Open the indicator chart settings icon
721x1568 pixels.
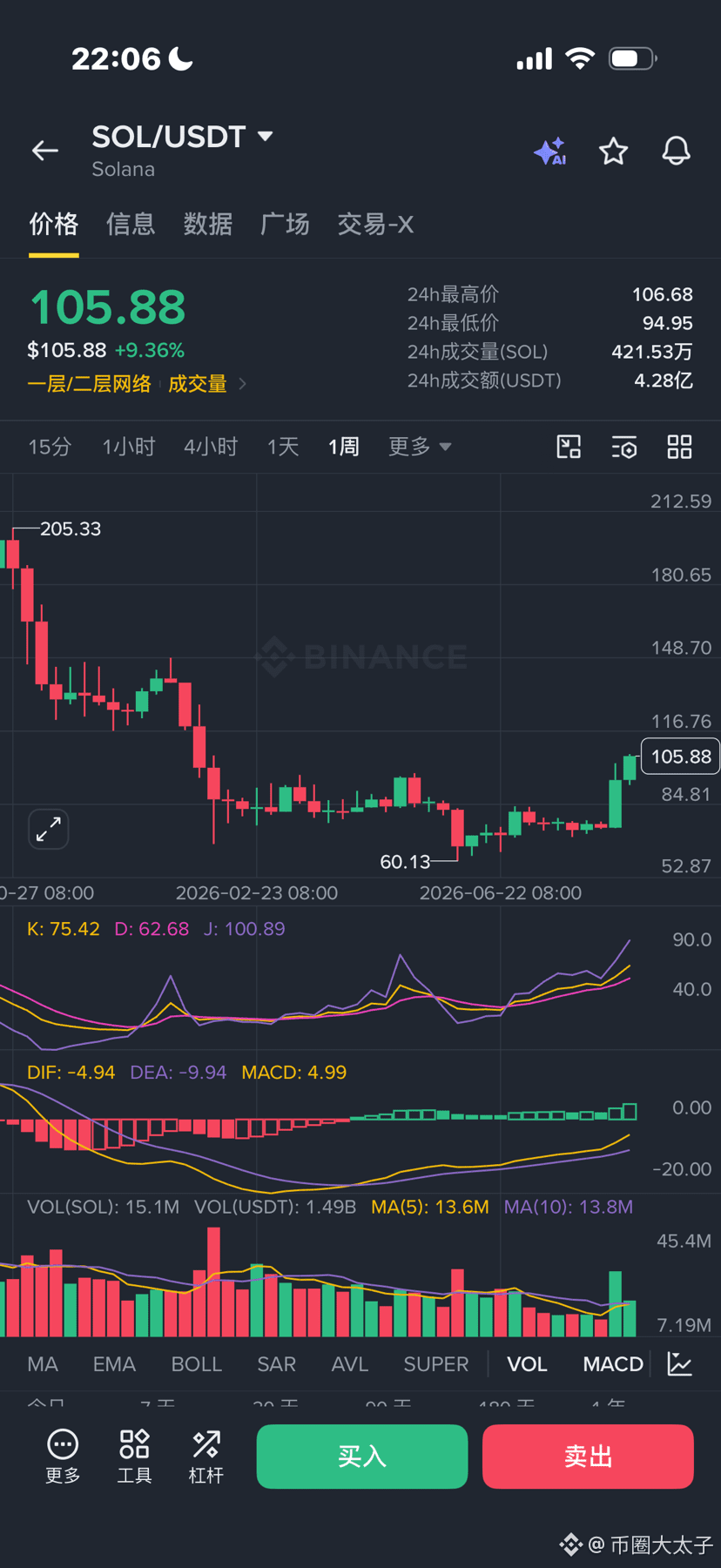(679, 1363)
